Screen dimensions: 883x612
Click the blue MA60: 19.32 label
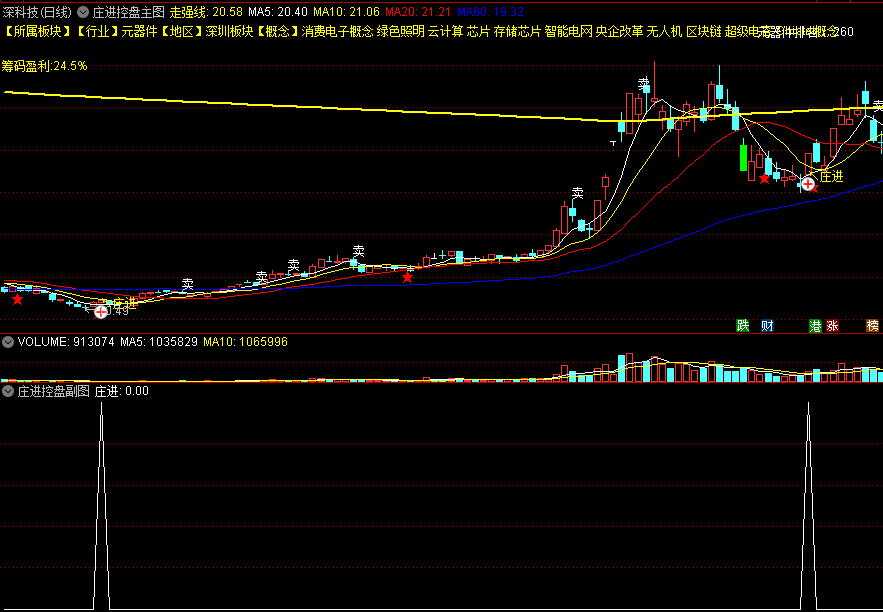click(490, 12)
